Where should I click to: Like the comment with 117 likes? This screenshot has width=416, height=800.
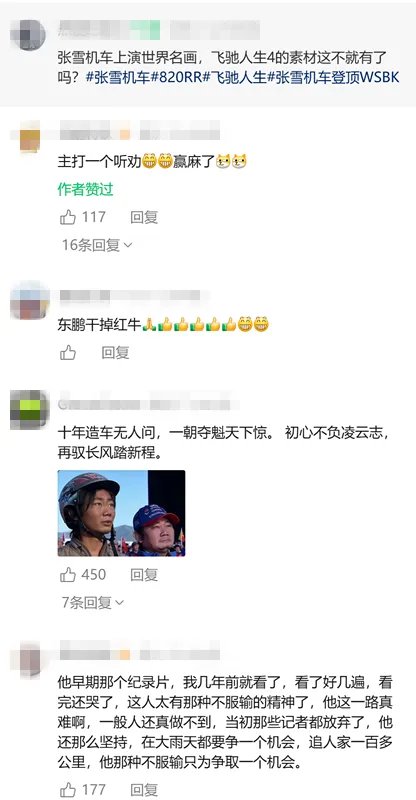click(x=68, y=217)
